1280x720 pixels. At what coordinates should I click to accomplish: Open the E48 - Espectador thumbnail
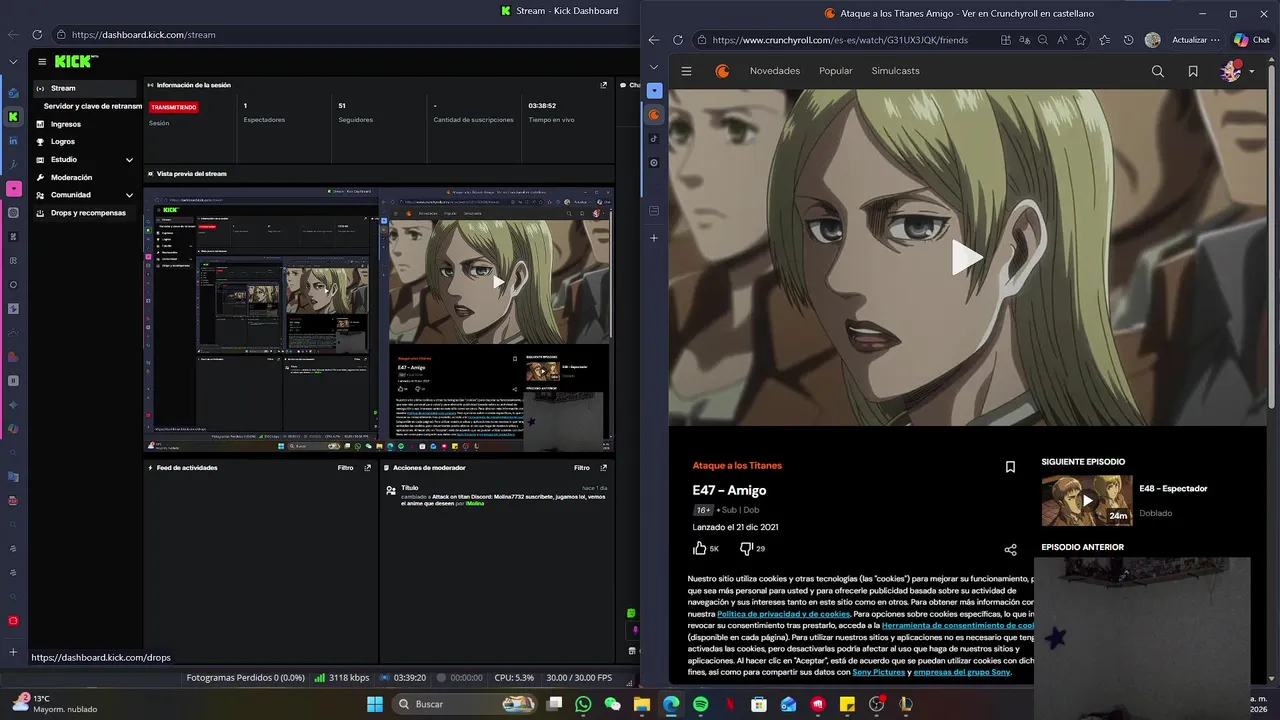pos(1087,500)
